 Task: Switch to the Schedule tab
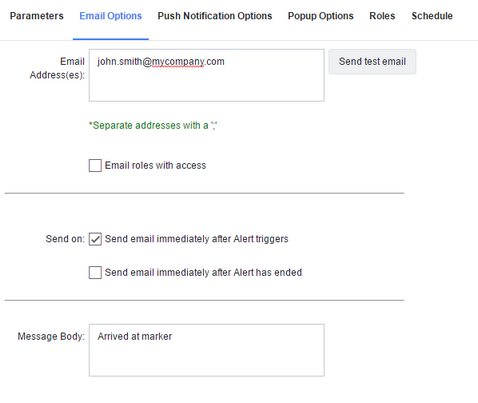click(432, 16)
